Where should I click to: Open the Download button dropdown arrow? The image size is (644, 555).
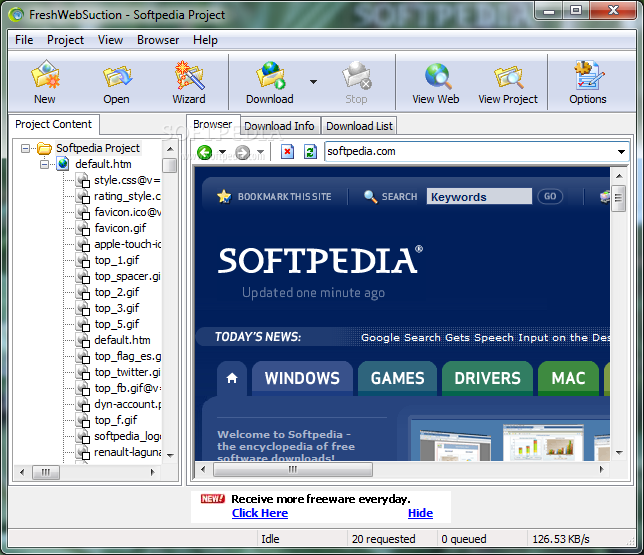click(x=313, y=82)
